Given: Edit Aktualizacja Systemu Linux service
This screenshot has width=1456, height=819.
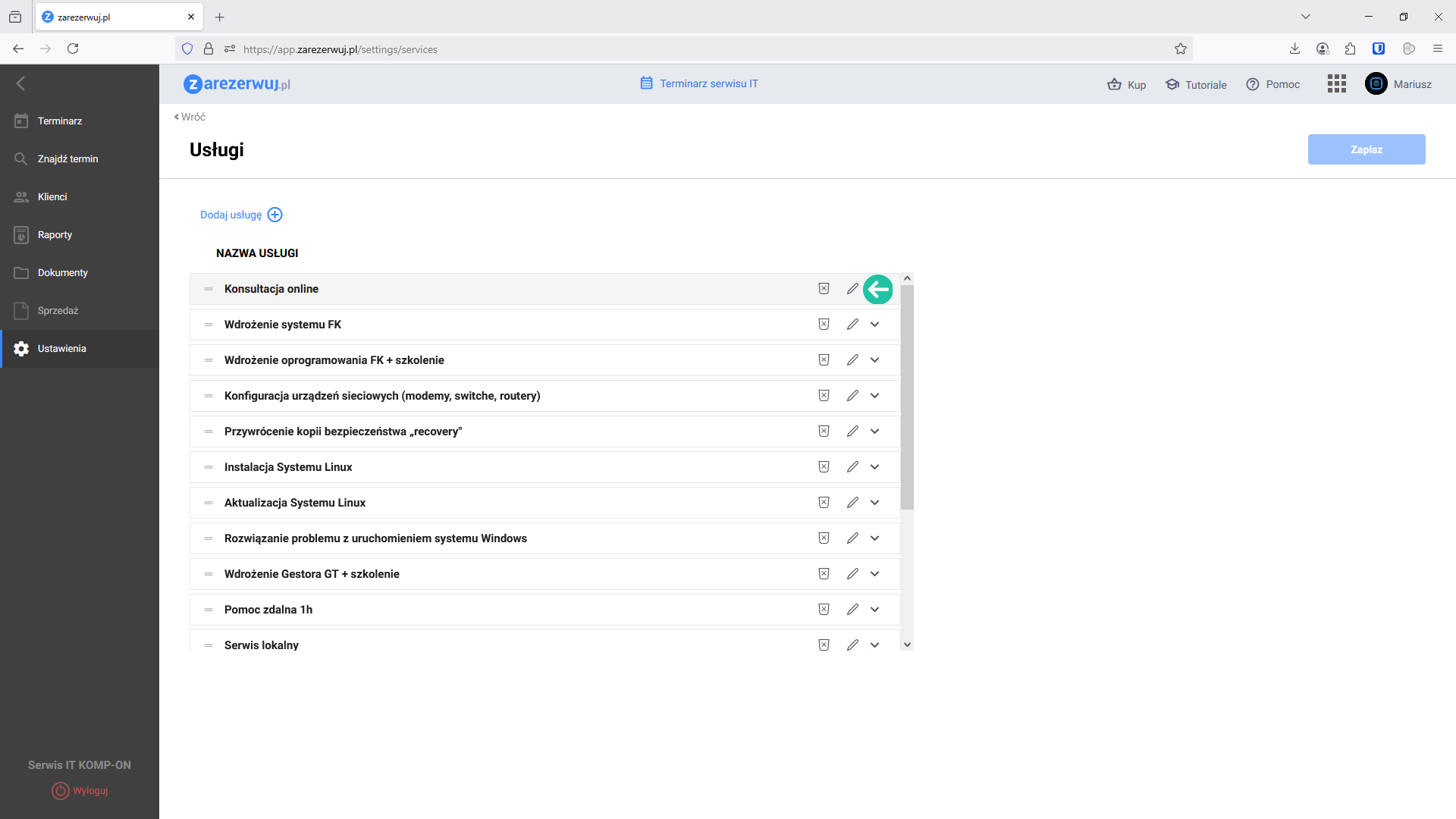Looking at the screenshot, I should [852, 503].
